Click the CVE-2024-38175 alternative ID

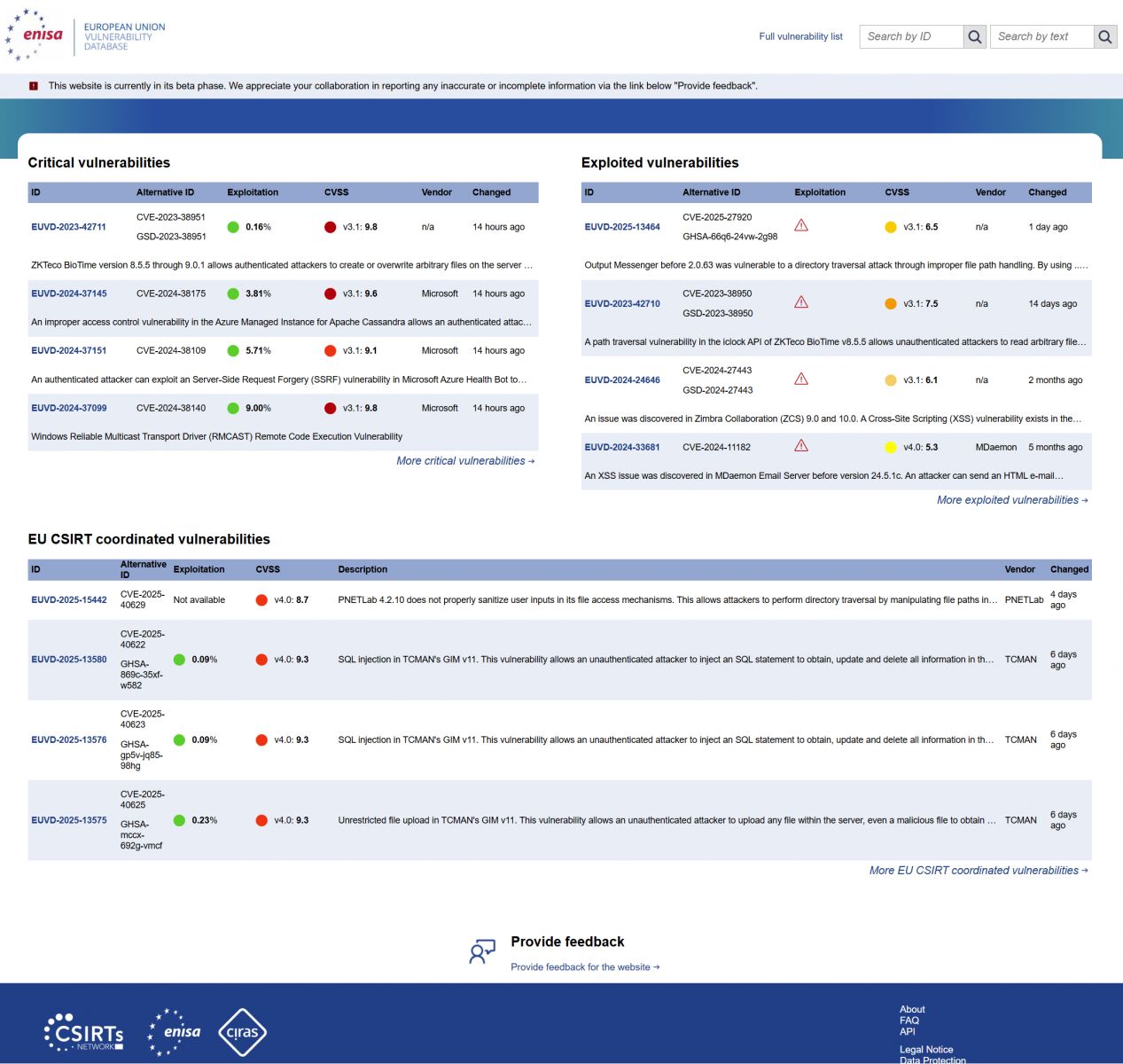[x=171, y=293]
